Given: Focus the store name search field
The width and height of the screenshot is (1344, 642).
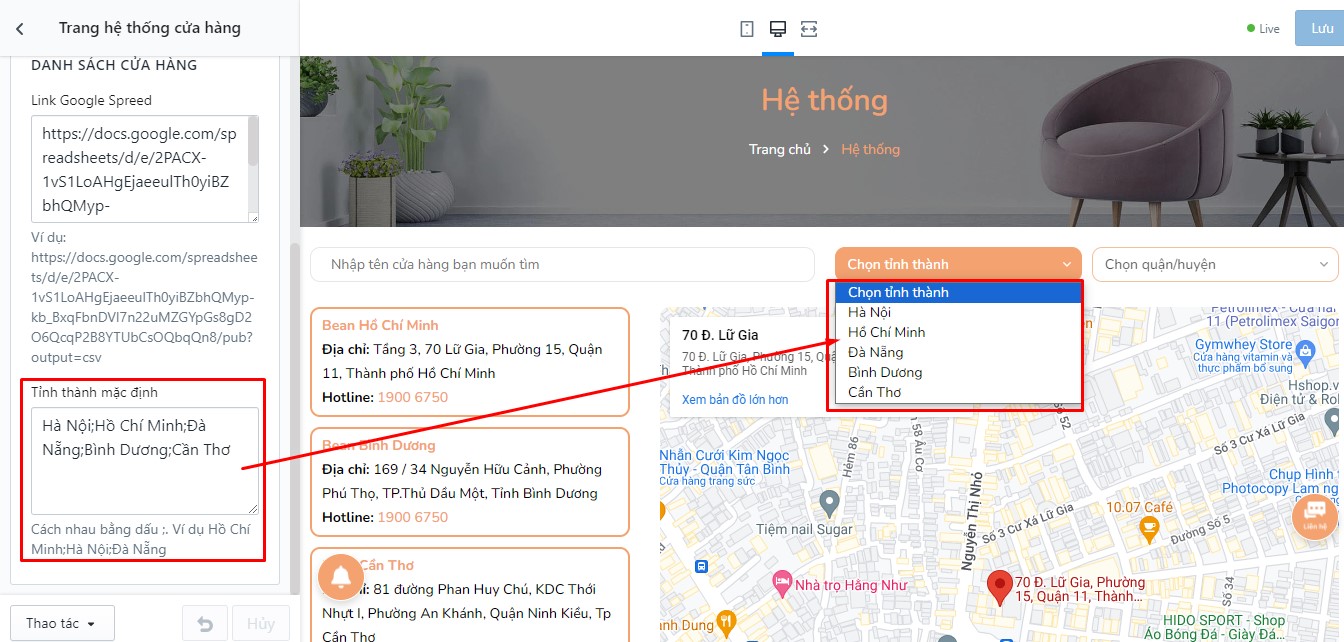Looking at the screenshot, I should [x=562, y=265].
